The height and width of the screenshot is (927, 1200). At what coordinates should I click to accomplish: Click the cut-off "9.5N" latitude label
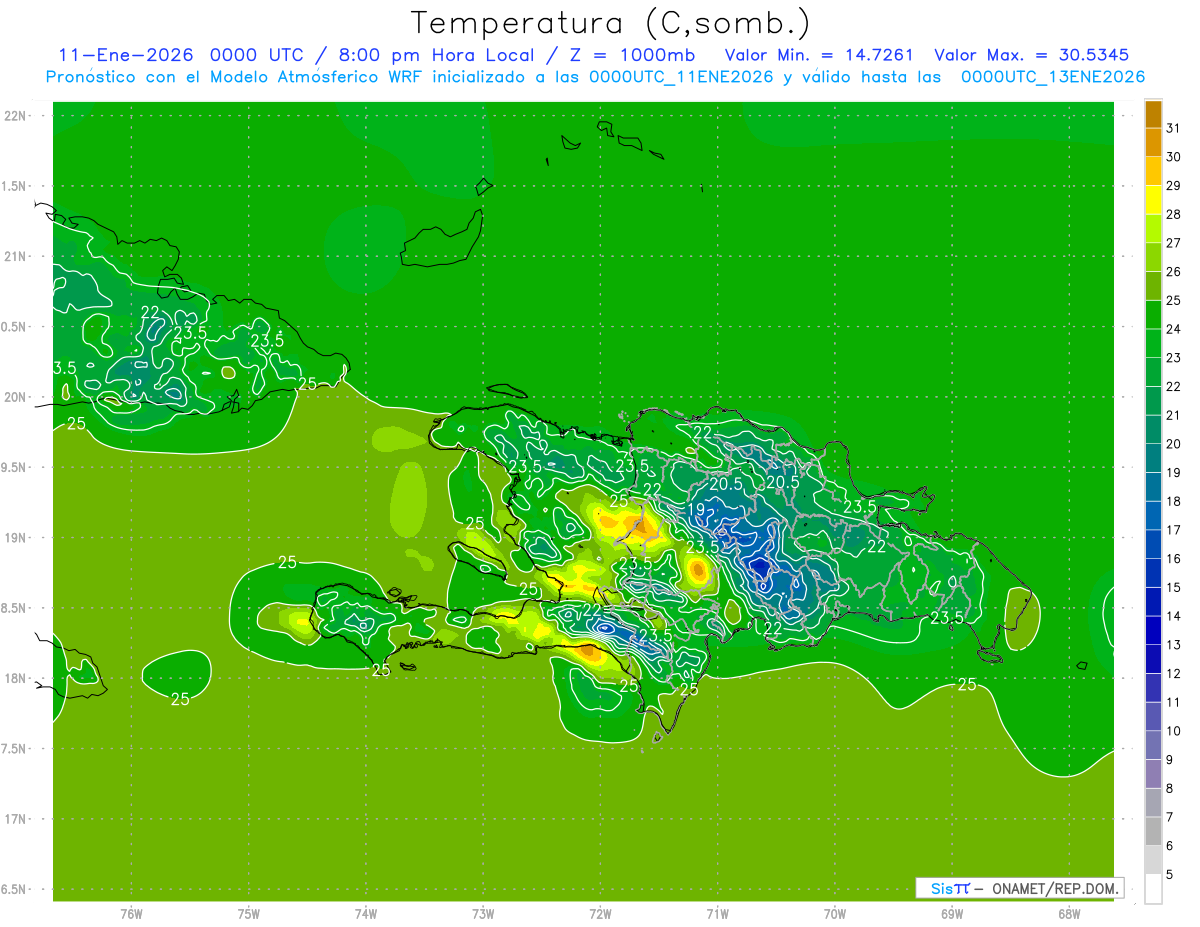pyautogui.click(x=15, y=467)
